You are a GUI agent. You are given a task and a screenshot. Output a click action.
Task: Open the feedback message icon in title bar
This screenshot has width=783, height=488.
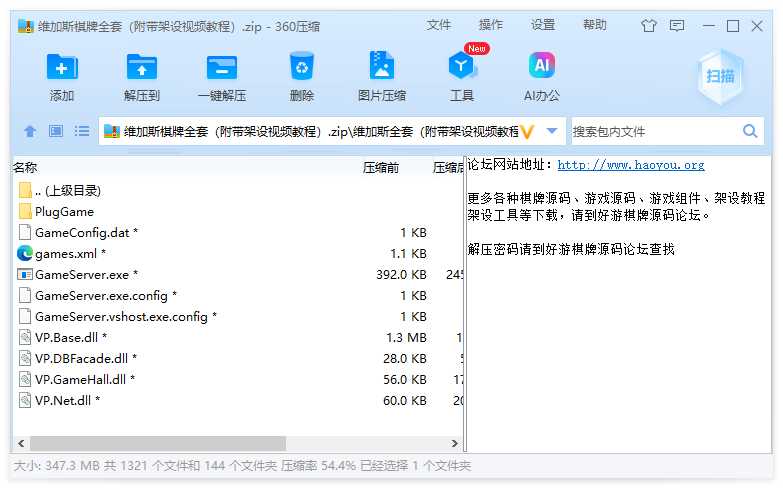pyautogui.click(x=677, y=25)
